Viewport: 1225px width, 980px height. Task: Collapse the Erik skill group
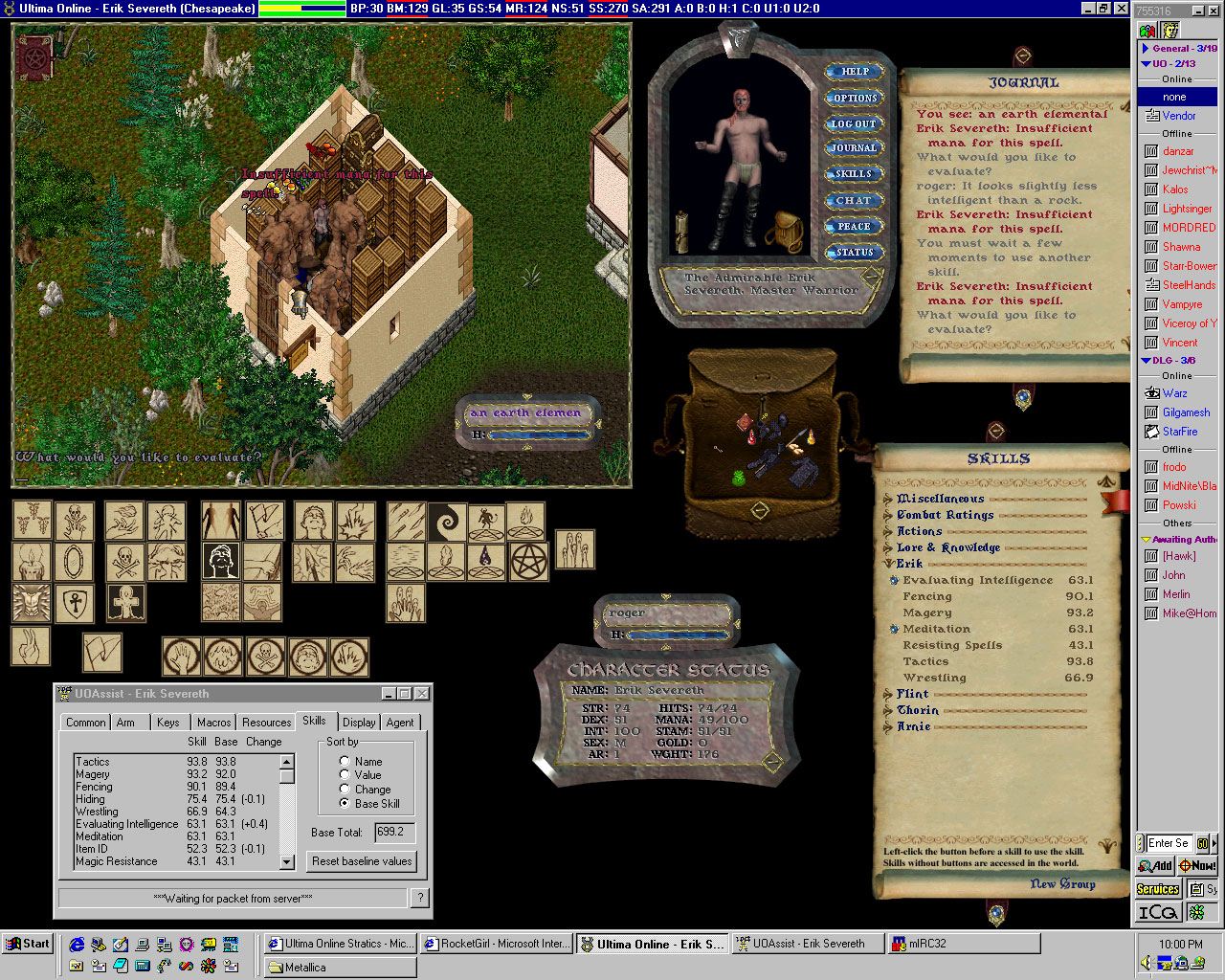[888, 565]
